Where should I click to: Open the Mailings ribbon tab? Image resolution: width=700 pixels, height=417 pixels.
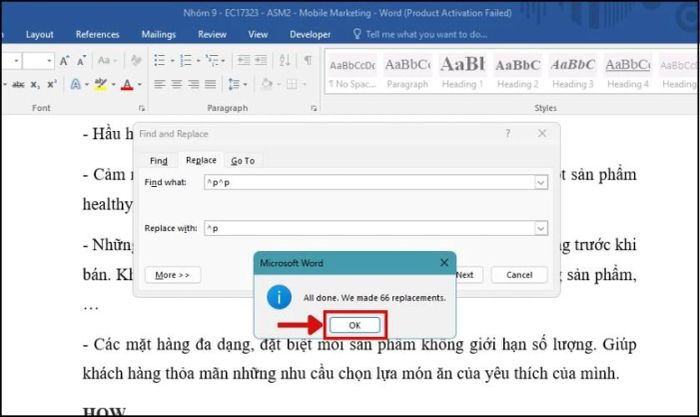[x=158, y=34]
